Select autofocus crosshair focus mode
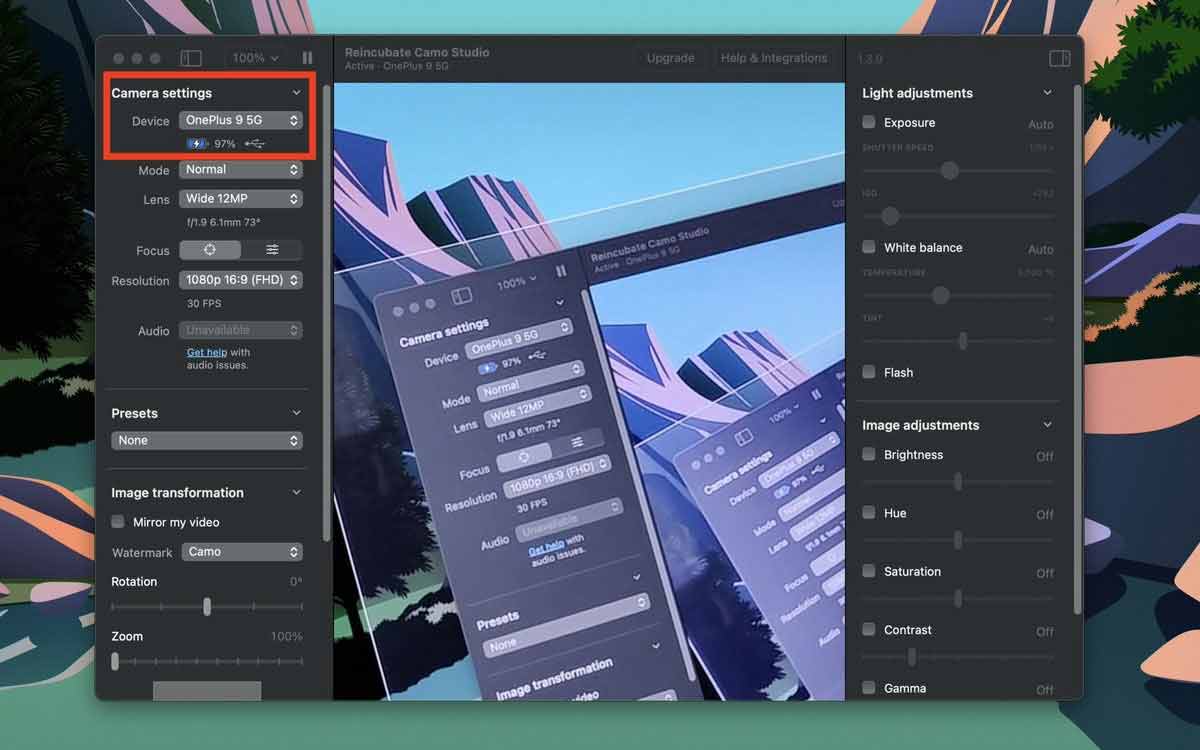This screenshot has width=1200, height=750. tap(210, 250)
